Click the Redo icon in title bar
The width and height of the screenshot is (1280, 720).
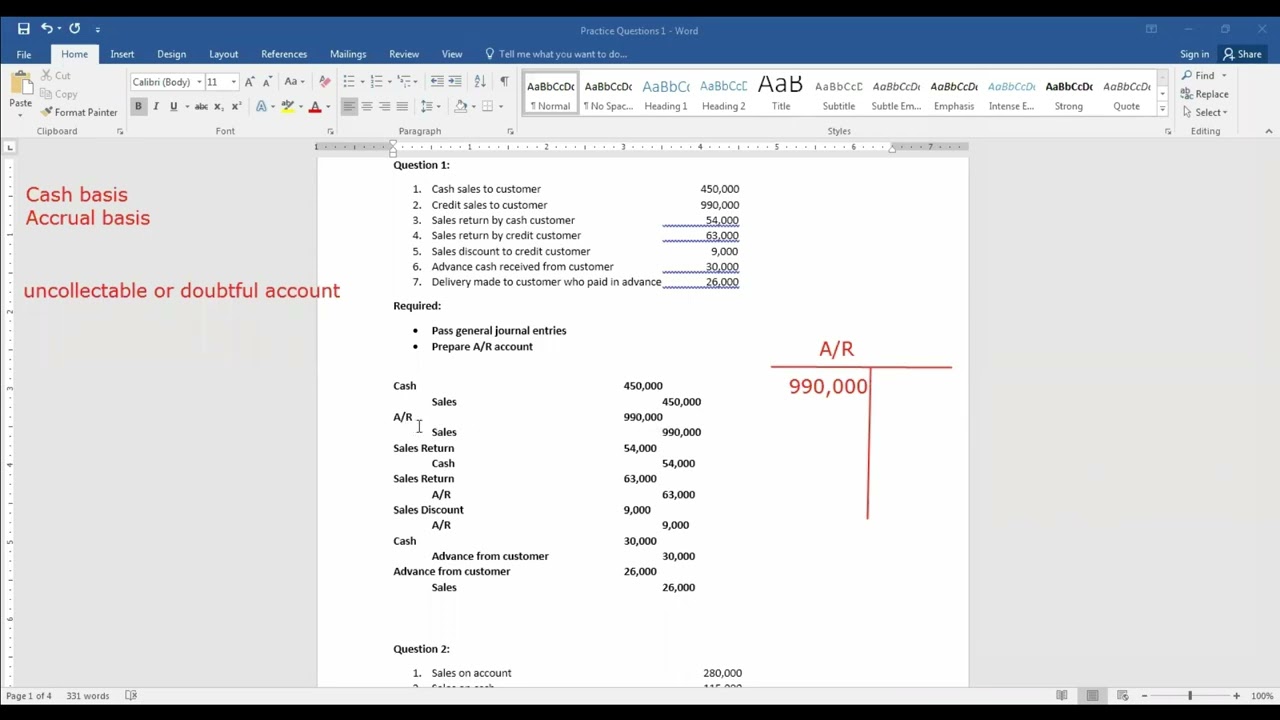pos(75,29)
